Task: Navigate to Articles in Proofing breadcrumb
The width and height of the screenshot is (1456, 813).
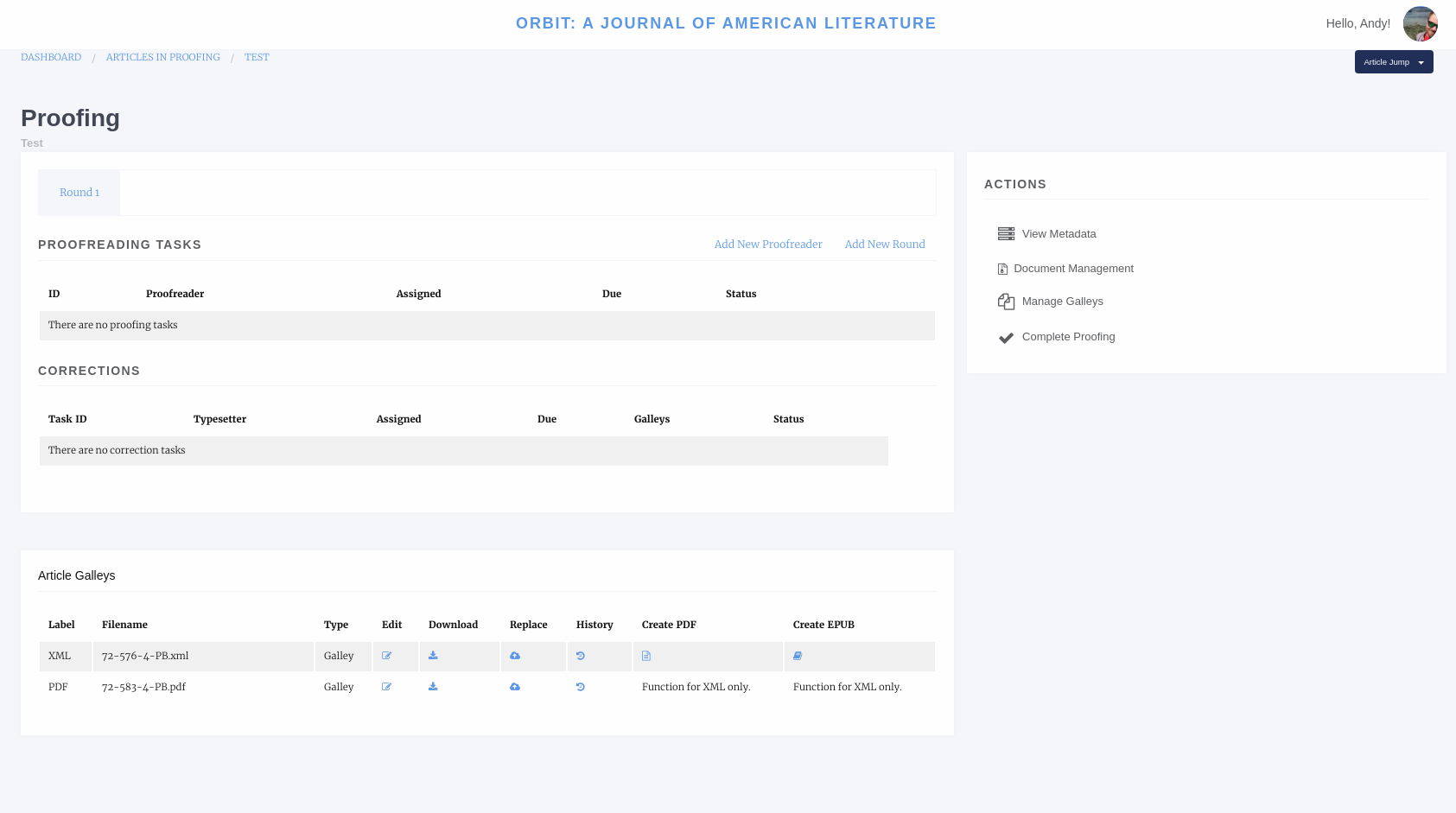Action: (162, 57)
